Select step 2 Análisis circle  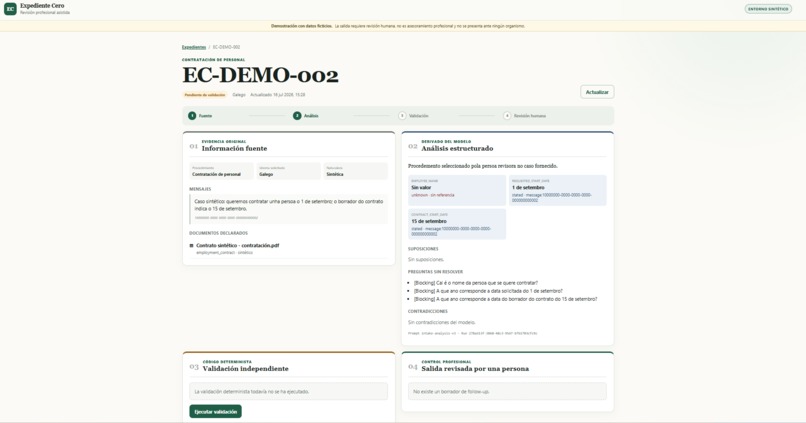[297, 116]
